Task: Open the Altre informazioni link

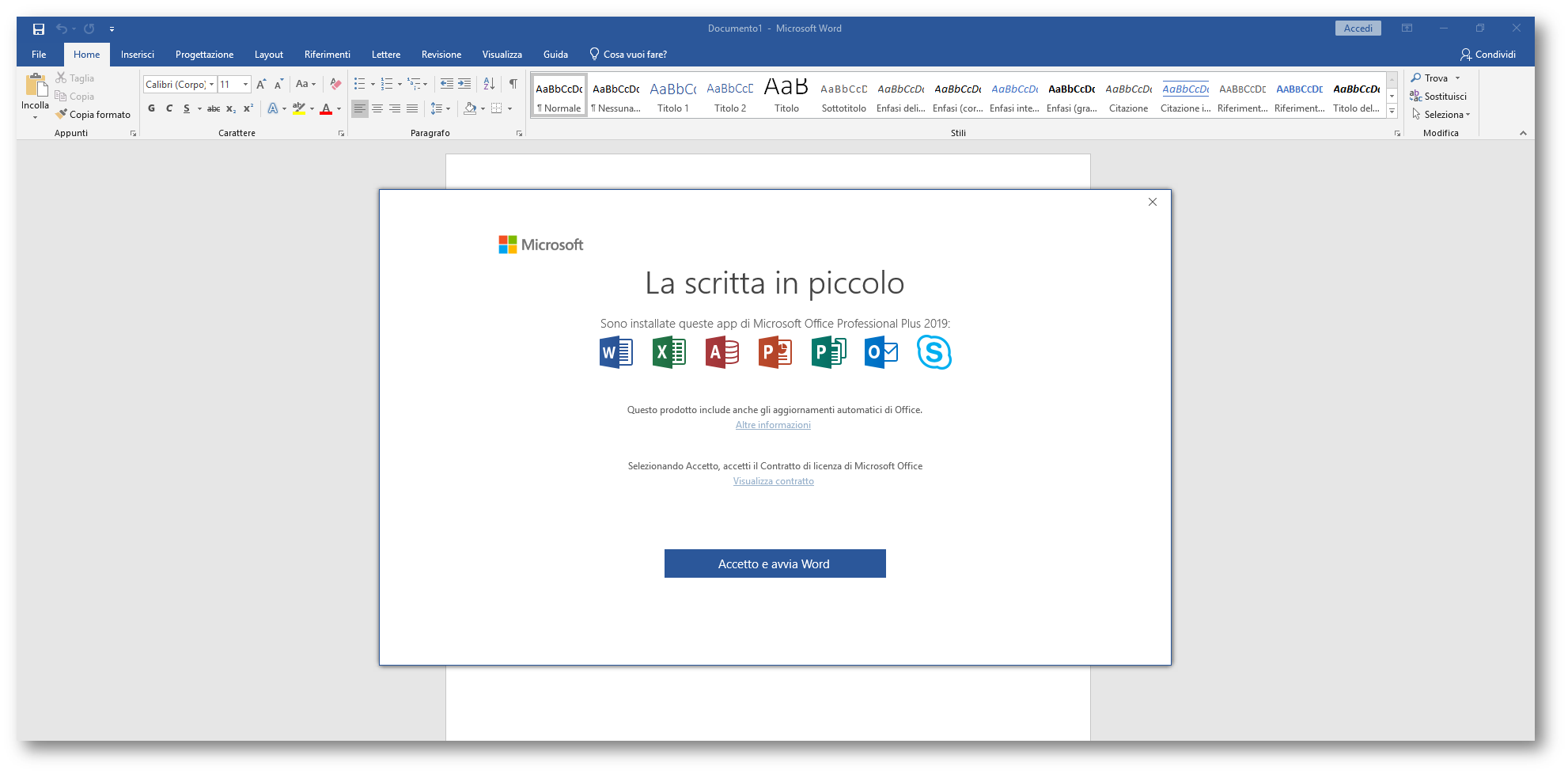Action: [x=773, y=425]
